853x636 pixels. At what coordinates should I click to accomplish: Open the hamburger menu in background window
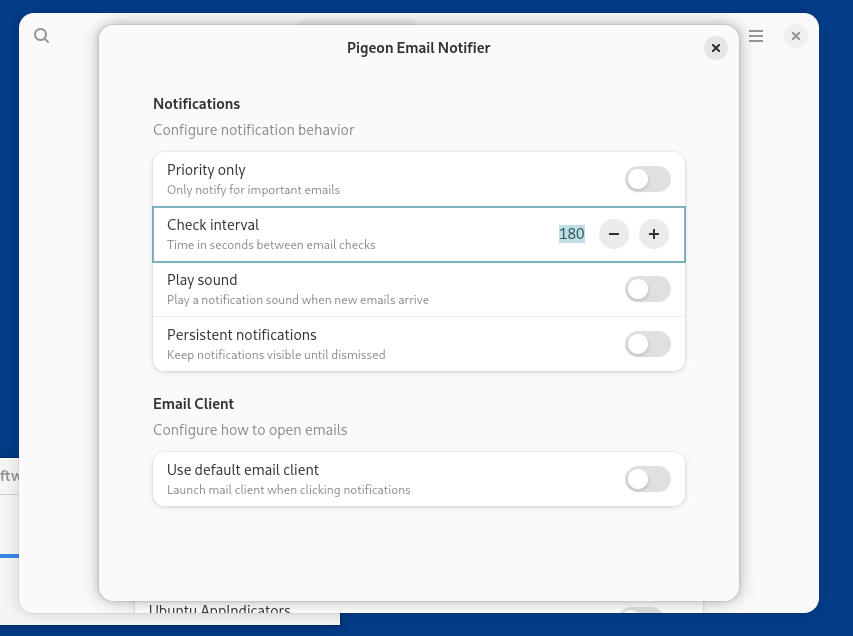(x=756, y=36)
